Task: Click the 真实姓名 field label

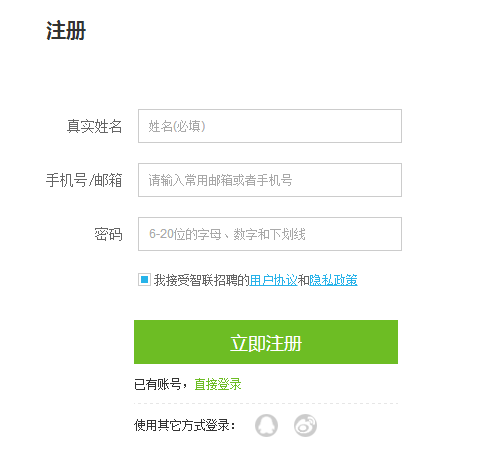Action: tap(94, 126)
